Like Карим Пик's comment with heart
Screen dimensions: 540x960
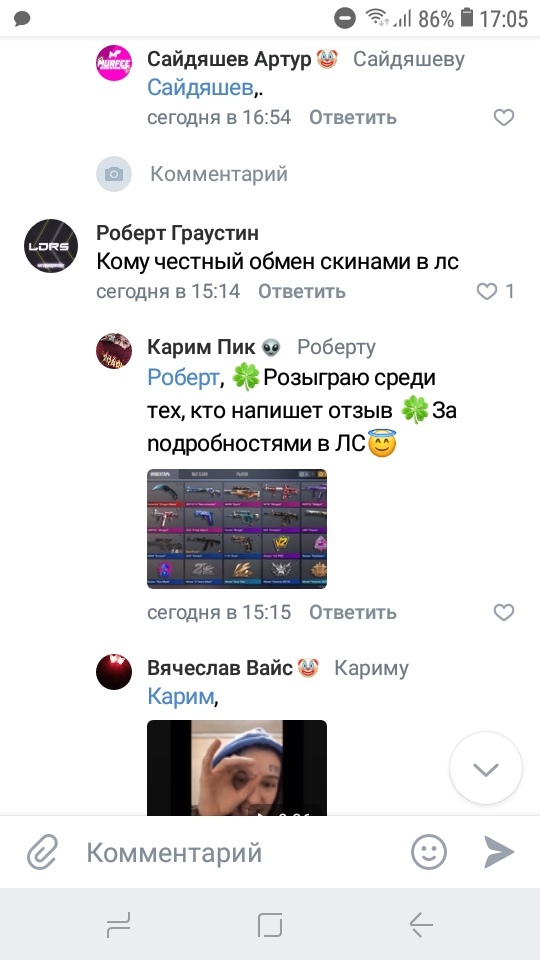tap(504, 612)
